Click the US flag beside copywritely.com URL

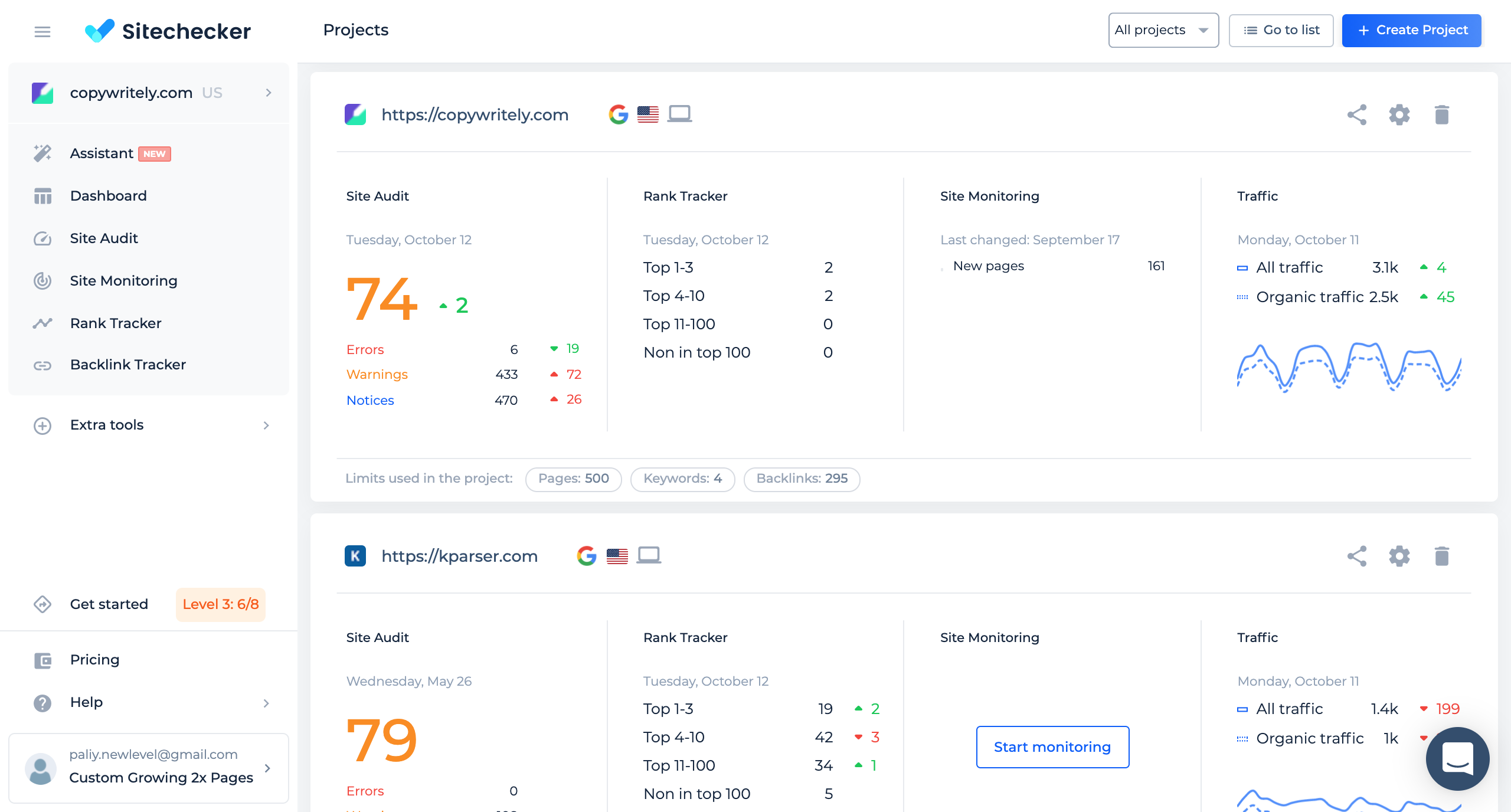point(648,114)
